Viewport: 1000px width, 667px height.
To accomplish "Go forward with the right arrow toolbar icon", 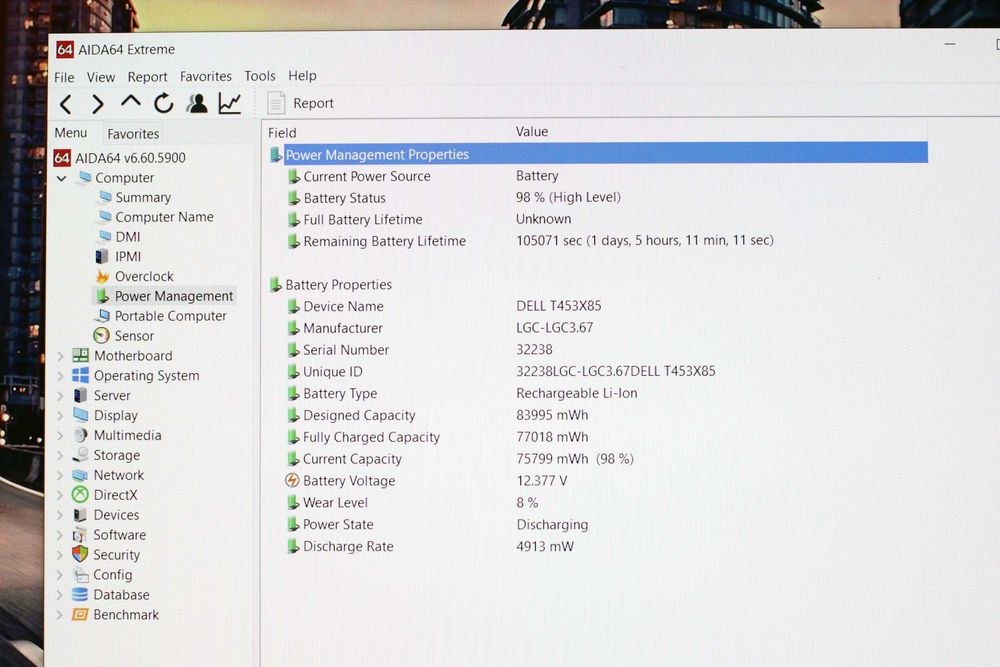I will tap(97, 104).
